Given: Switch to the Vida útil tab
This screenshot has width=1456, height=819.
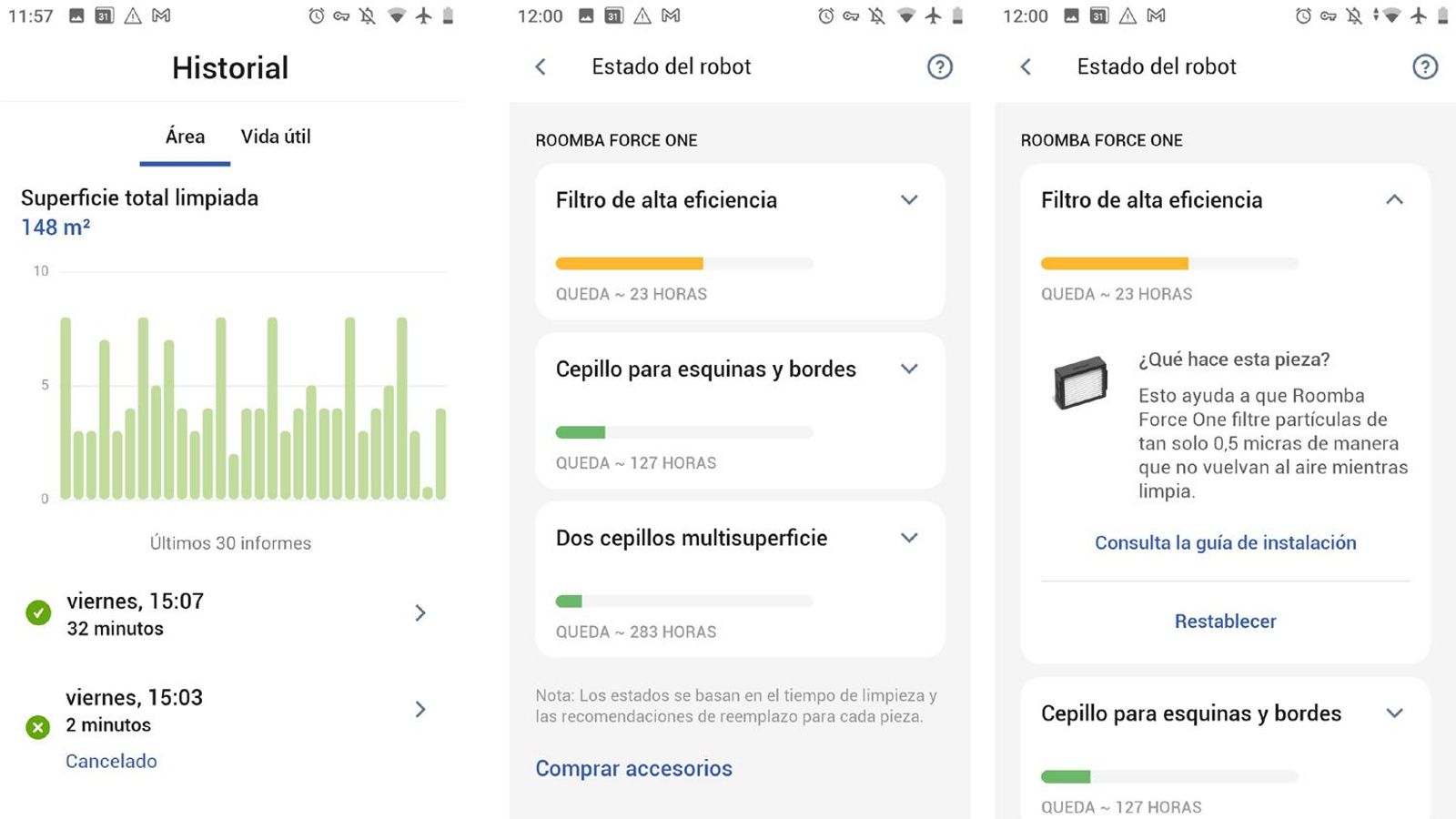Looking at the screenshot, I should pyautogui.click(x=275, y=136).
